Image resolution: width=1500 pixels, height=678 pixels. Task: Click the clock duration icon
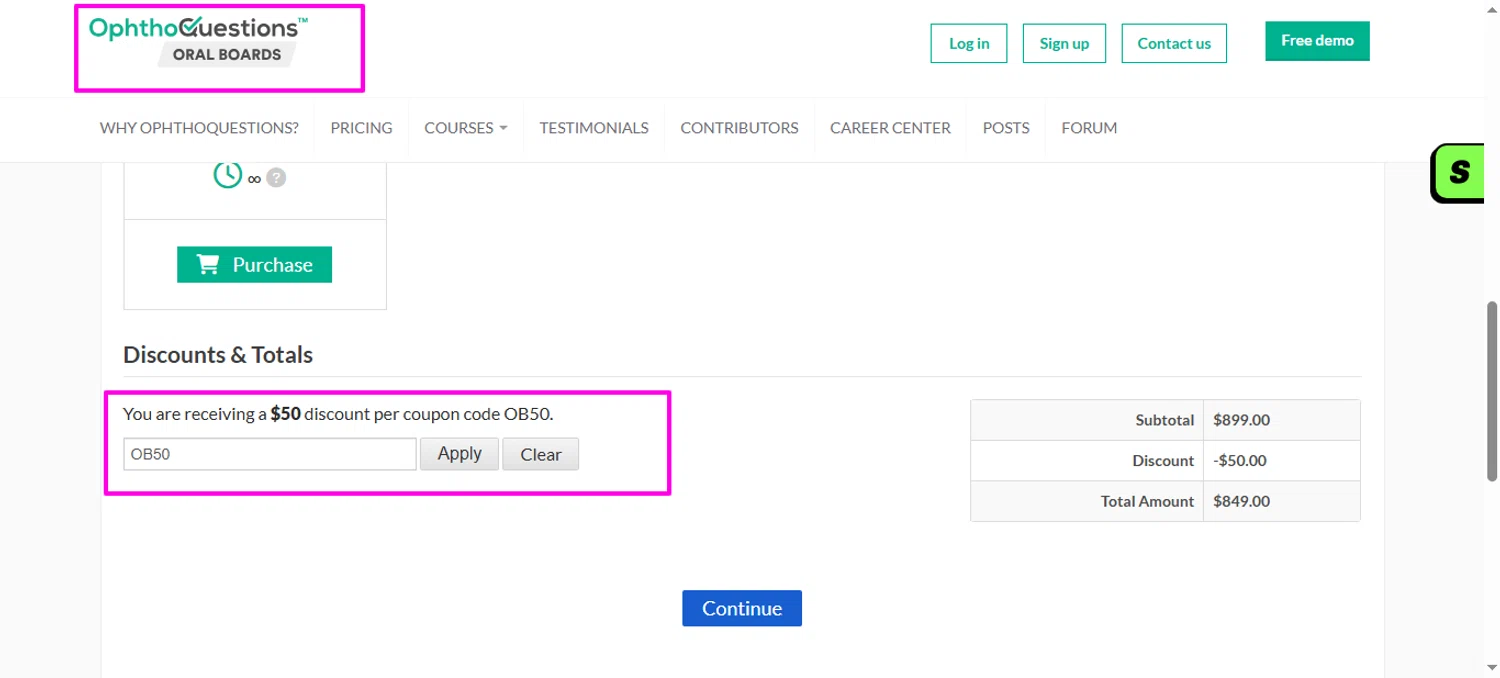[x=228, y=174]
